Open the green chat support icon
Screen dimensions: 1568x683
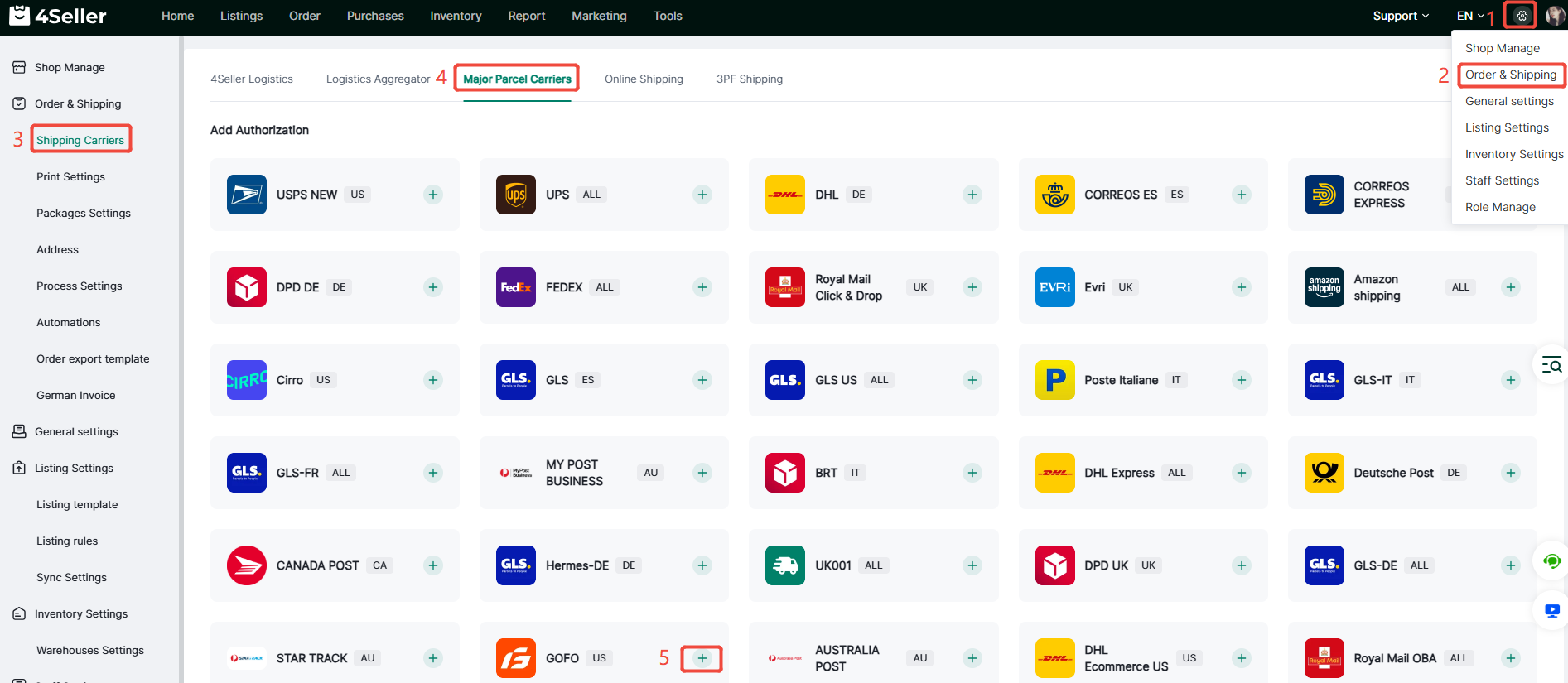[x=1551, y=561]
